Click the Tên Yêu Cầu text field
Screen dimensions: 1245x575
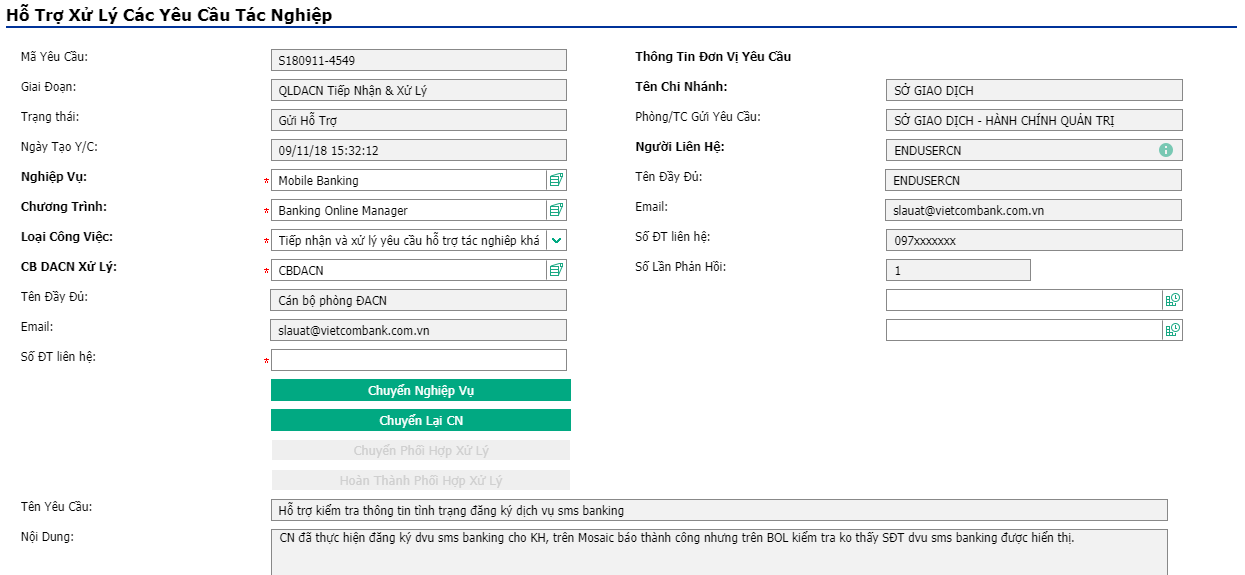[719, 510]
